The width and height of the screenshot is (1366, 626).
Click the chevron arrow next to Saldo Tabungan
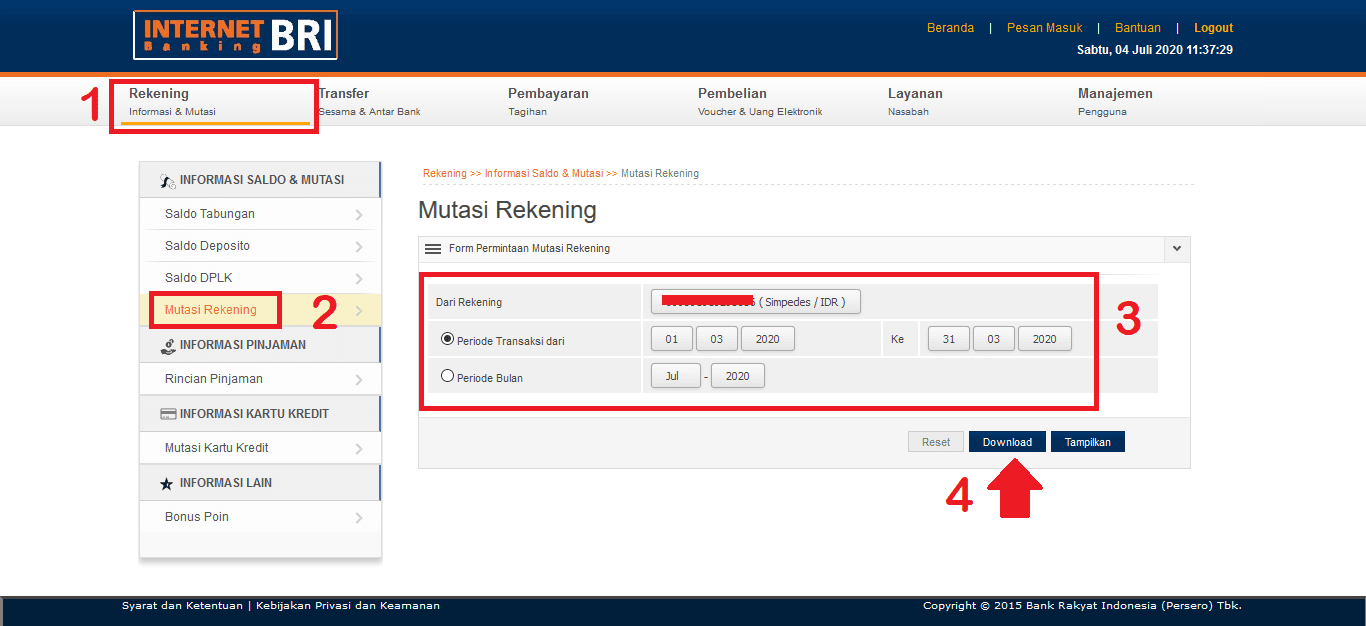coord(359,215)
